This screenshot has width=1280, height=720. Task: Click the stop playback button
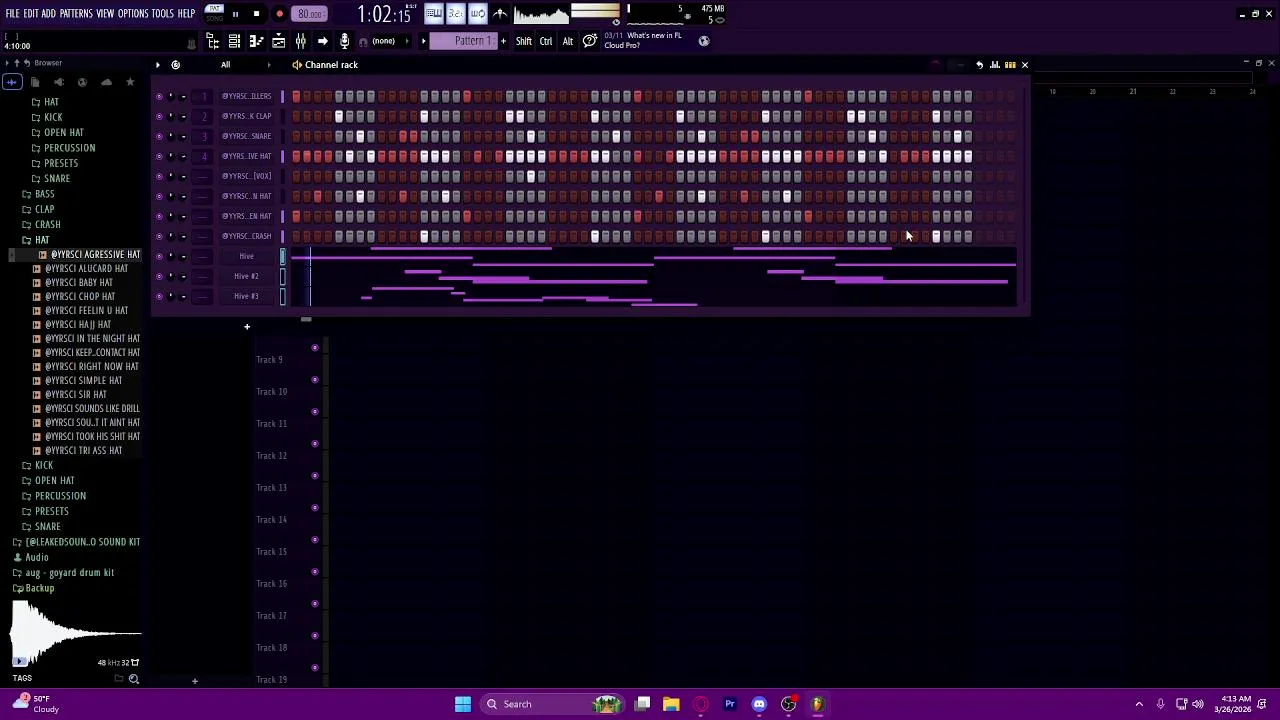pyautogui.click(x=256, y=14)
